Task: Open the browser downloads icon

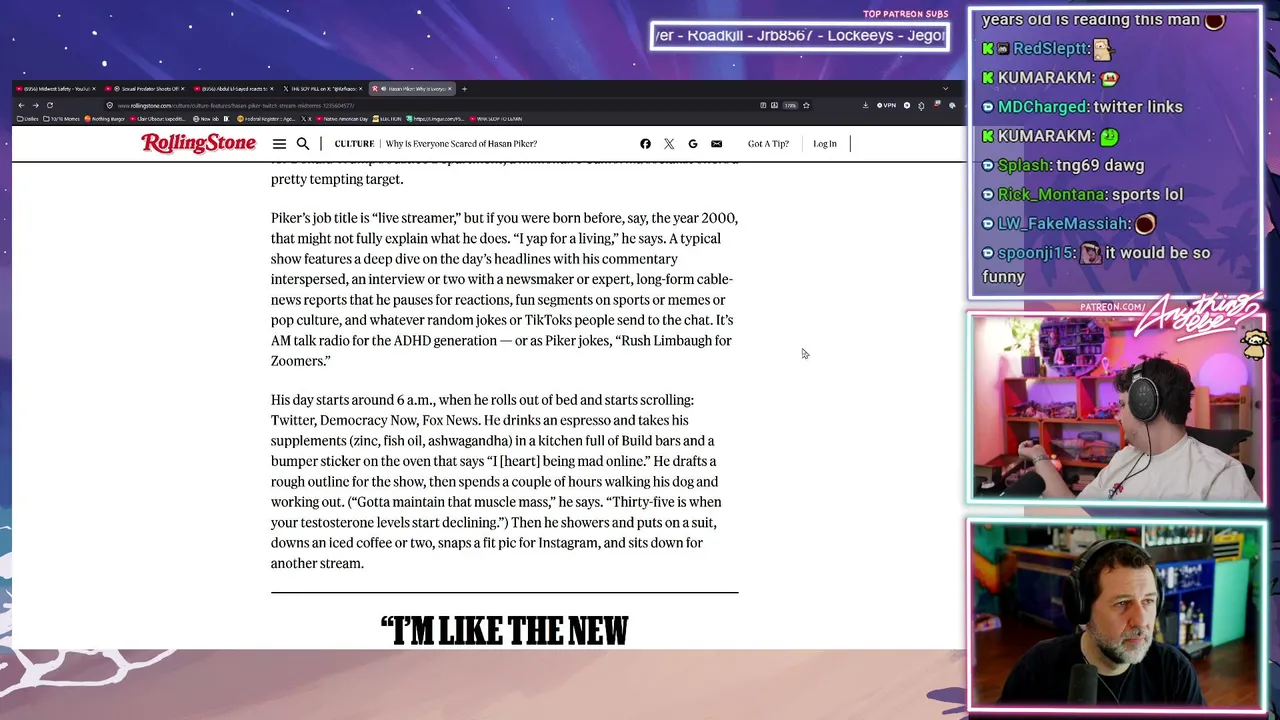Action: (x=866, y=105)
